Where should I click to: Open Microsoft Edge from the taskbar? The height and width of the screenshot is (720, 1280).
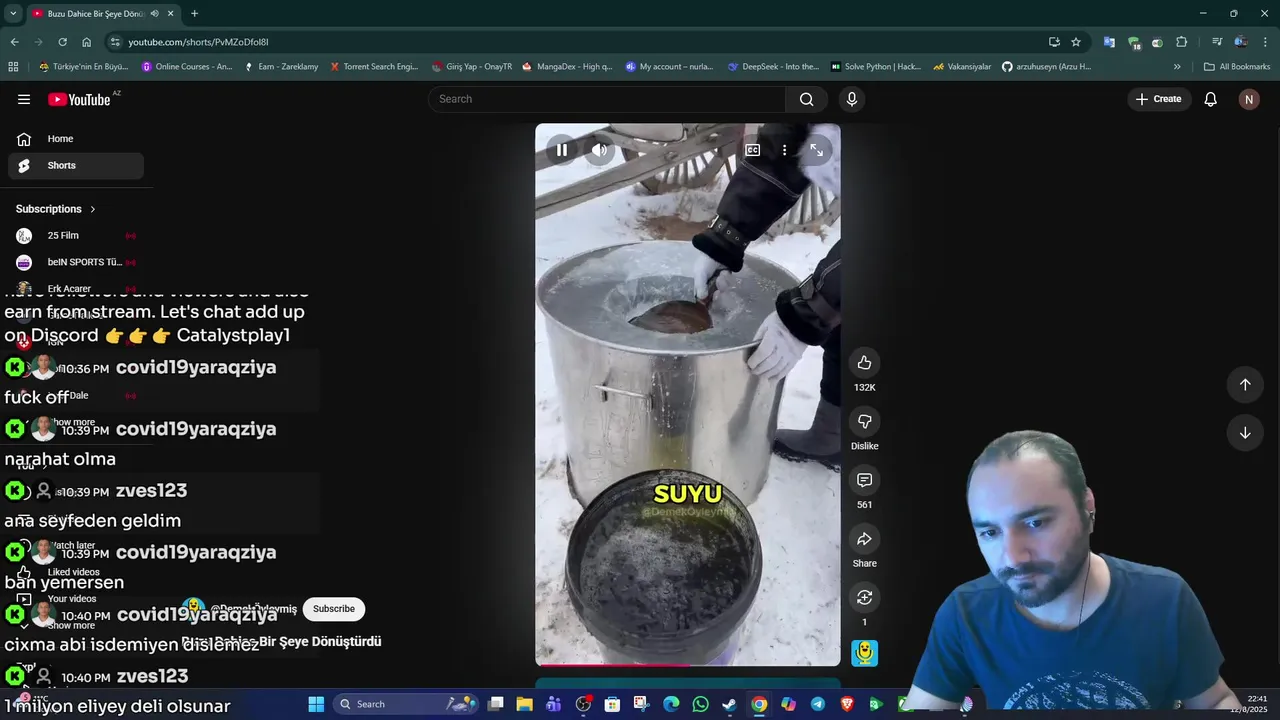(x=671, y=704)
